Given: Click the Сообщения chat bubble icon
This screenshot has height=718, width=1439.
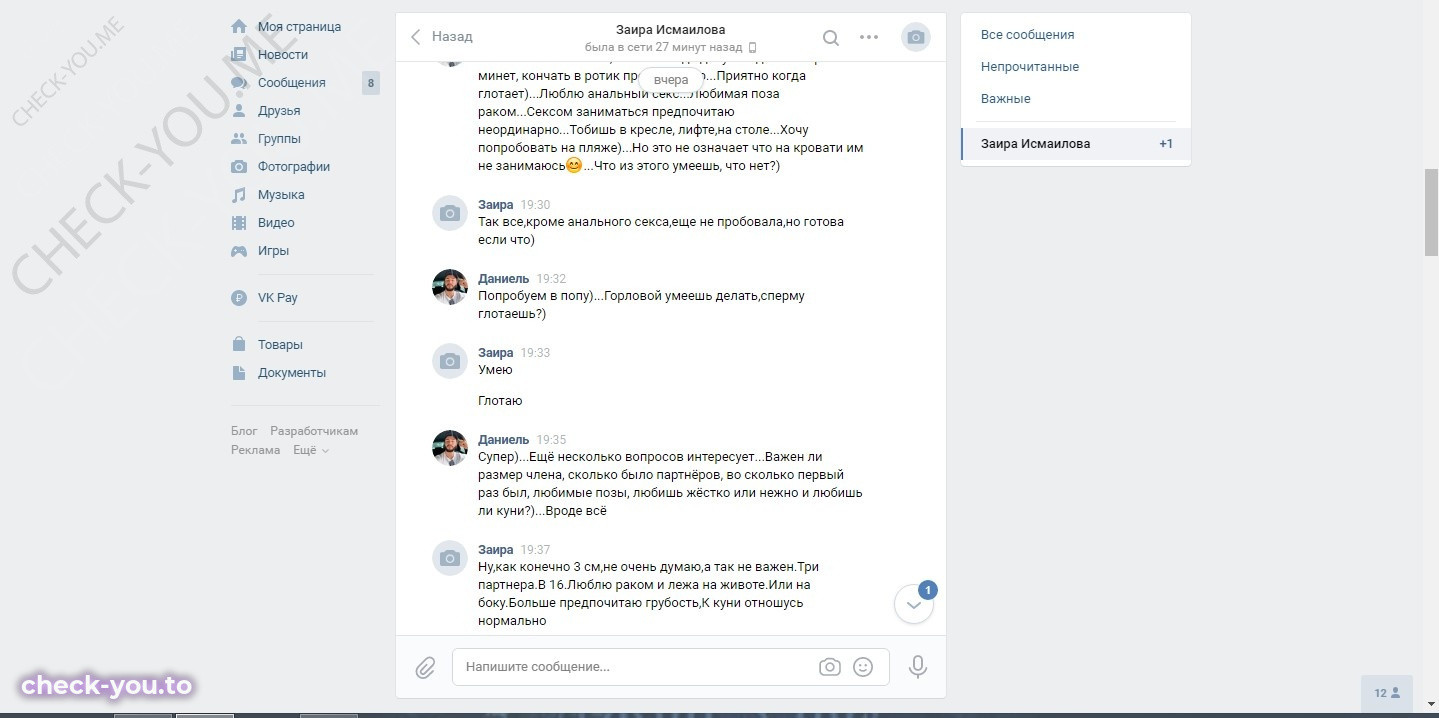Looking at the screenshot, I should click(x=239, y=83).
